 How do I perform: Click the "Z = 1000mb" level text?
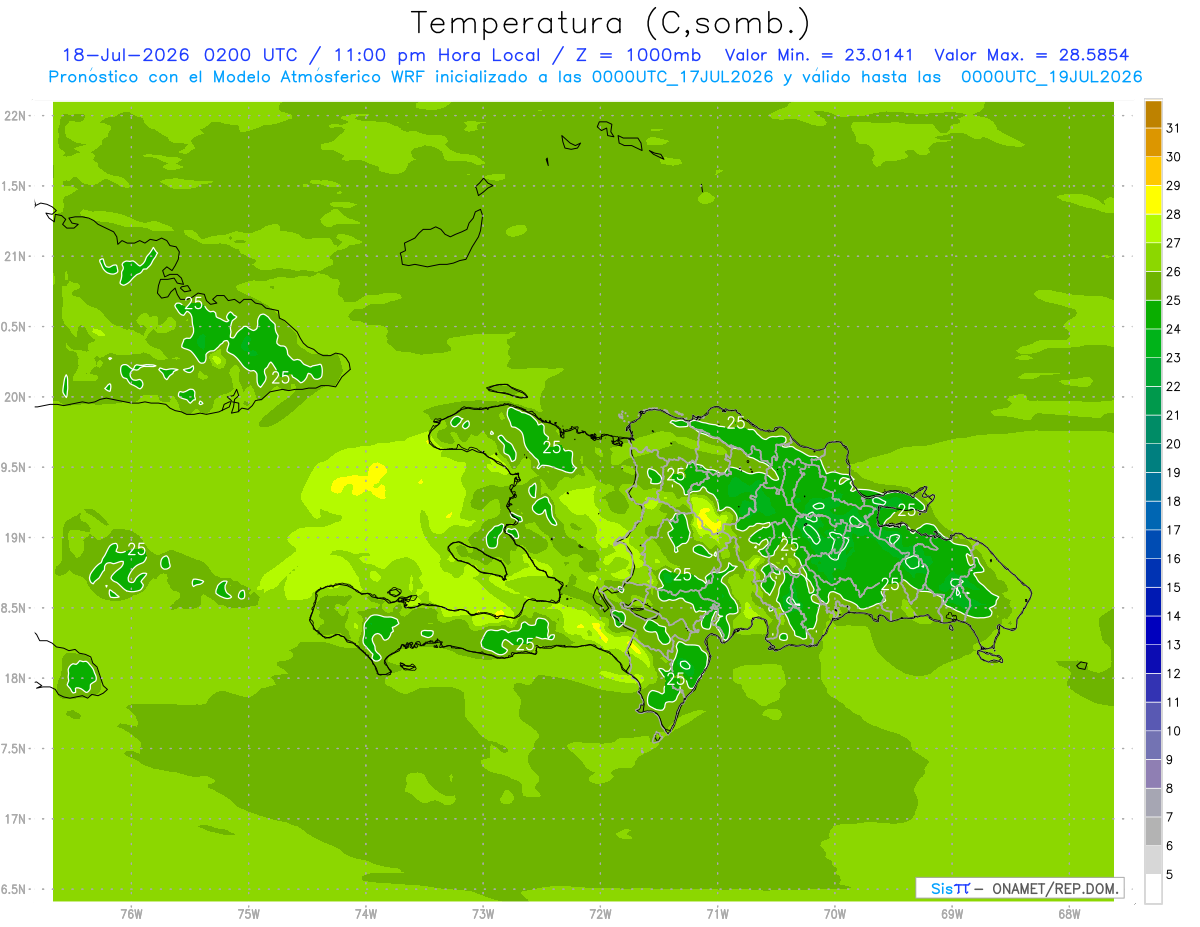coord(637,55)
